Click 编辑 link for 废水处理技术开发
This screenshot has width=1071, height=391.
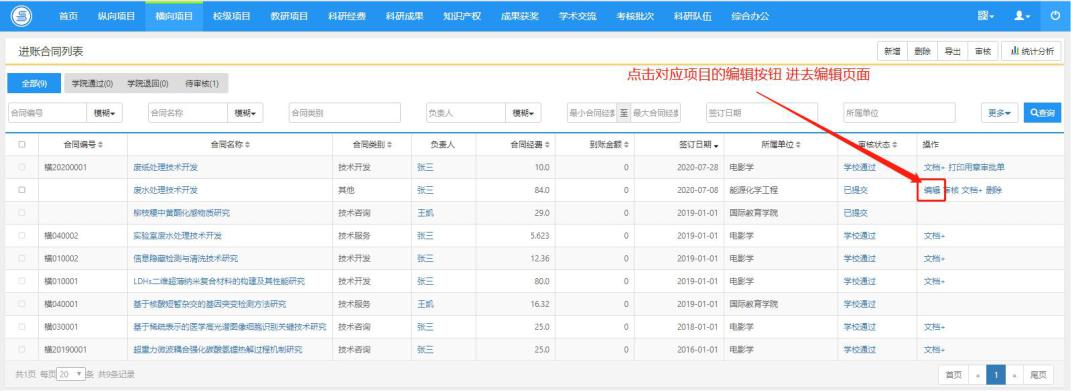click(932, 190)
